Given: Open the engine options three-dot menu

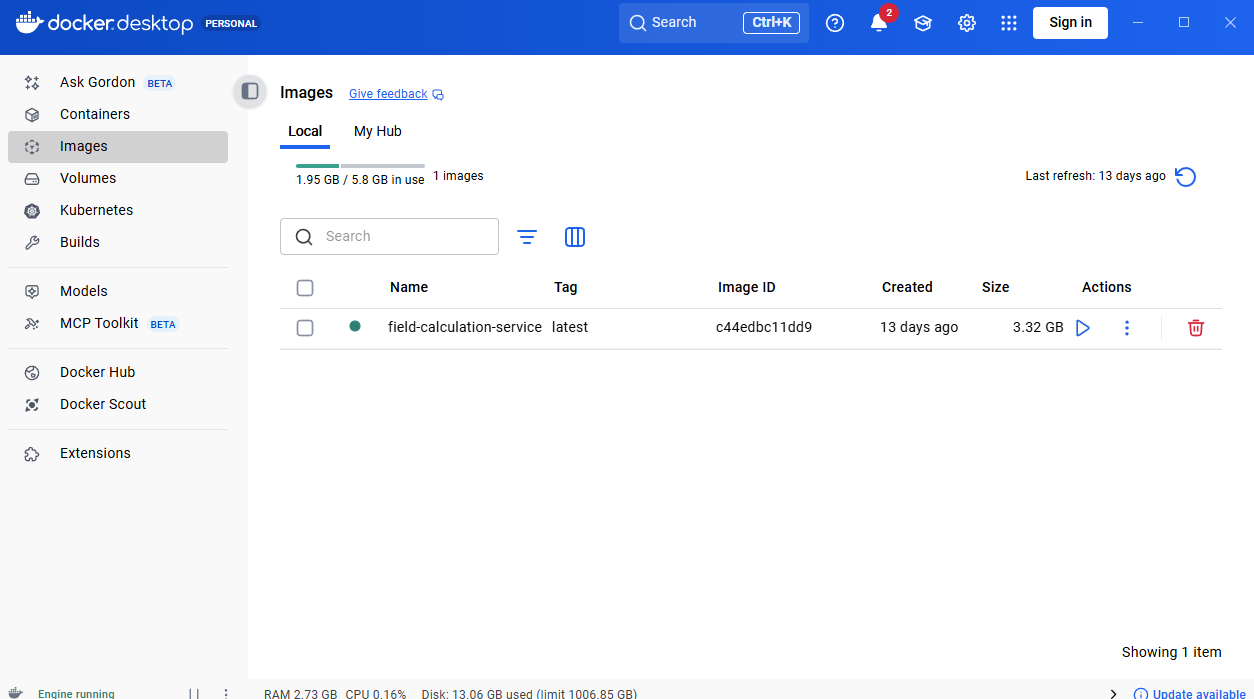Looking at the screenshot, I should 226,693.
